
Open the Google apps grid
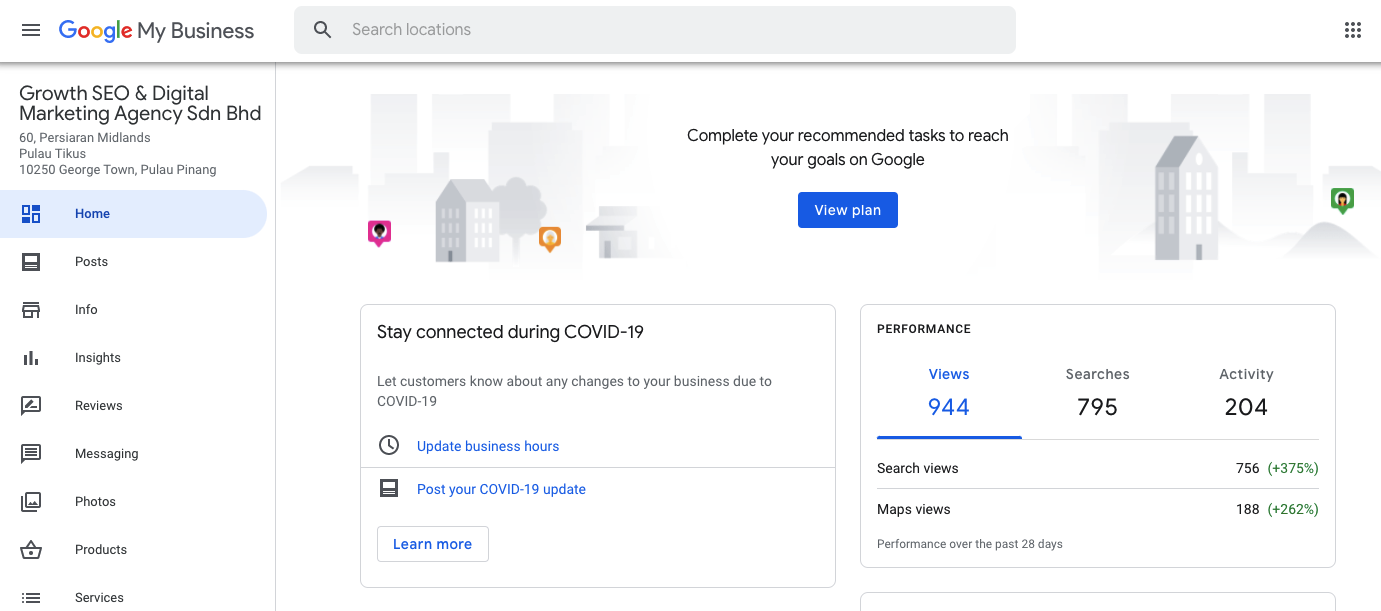(1353, 30)
